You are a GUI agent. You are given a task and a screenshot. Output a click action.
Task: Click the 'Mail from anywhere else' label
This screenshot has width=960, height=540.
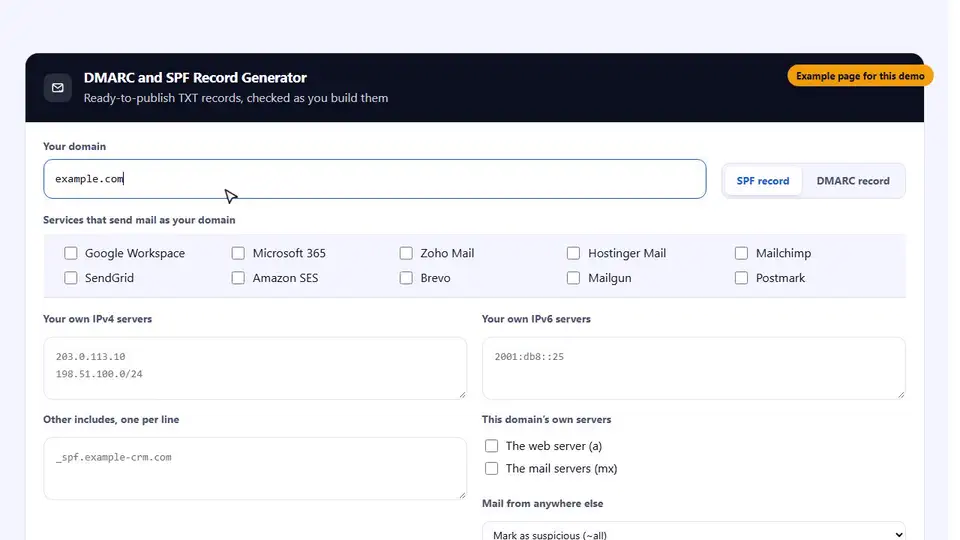click(x=542, y=503)
